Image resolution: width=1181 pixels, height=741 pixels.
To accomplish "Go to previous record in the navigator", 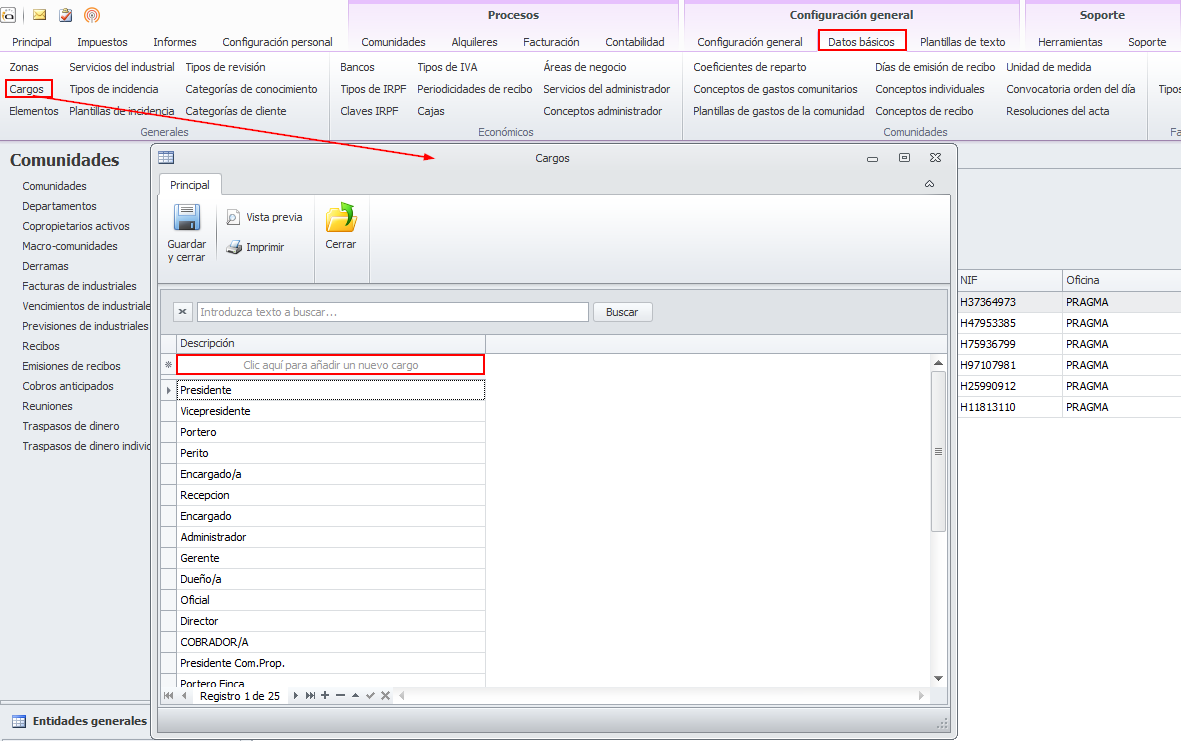I will tap(185, 696).
